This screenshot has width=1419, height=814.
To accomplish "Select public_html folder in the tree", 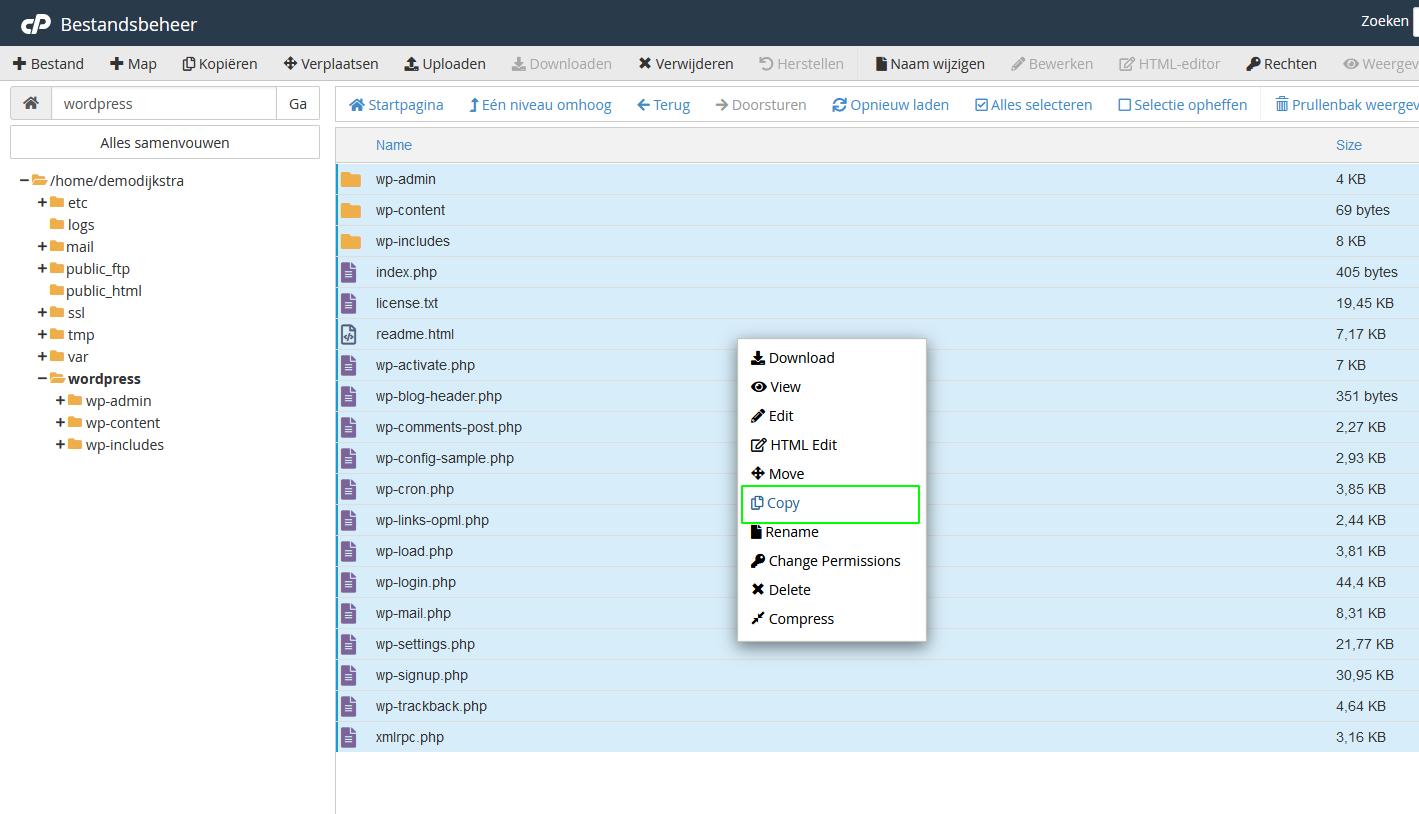I will pos(103,291).
